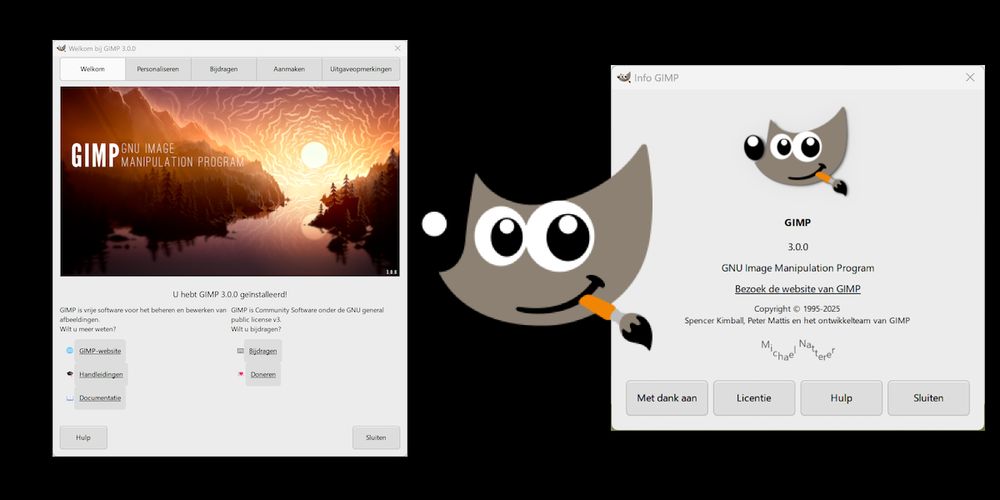This screenshot has width=1000, height=500.
Task: Open the Licentie button
Action: (754, 398)
